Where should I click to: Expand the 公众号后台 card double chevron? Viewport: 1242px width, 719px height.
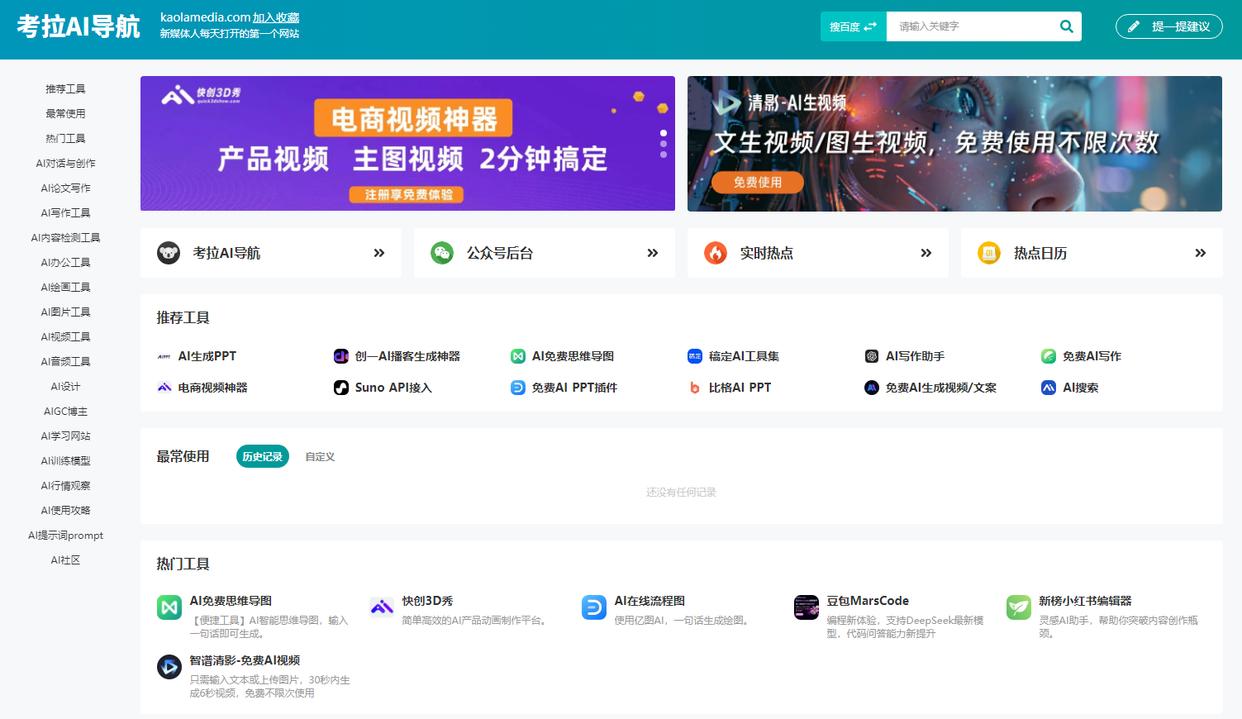click(653, 253)
